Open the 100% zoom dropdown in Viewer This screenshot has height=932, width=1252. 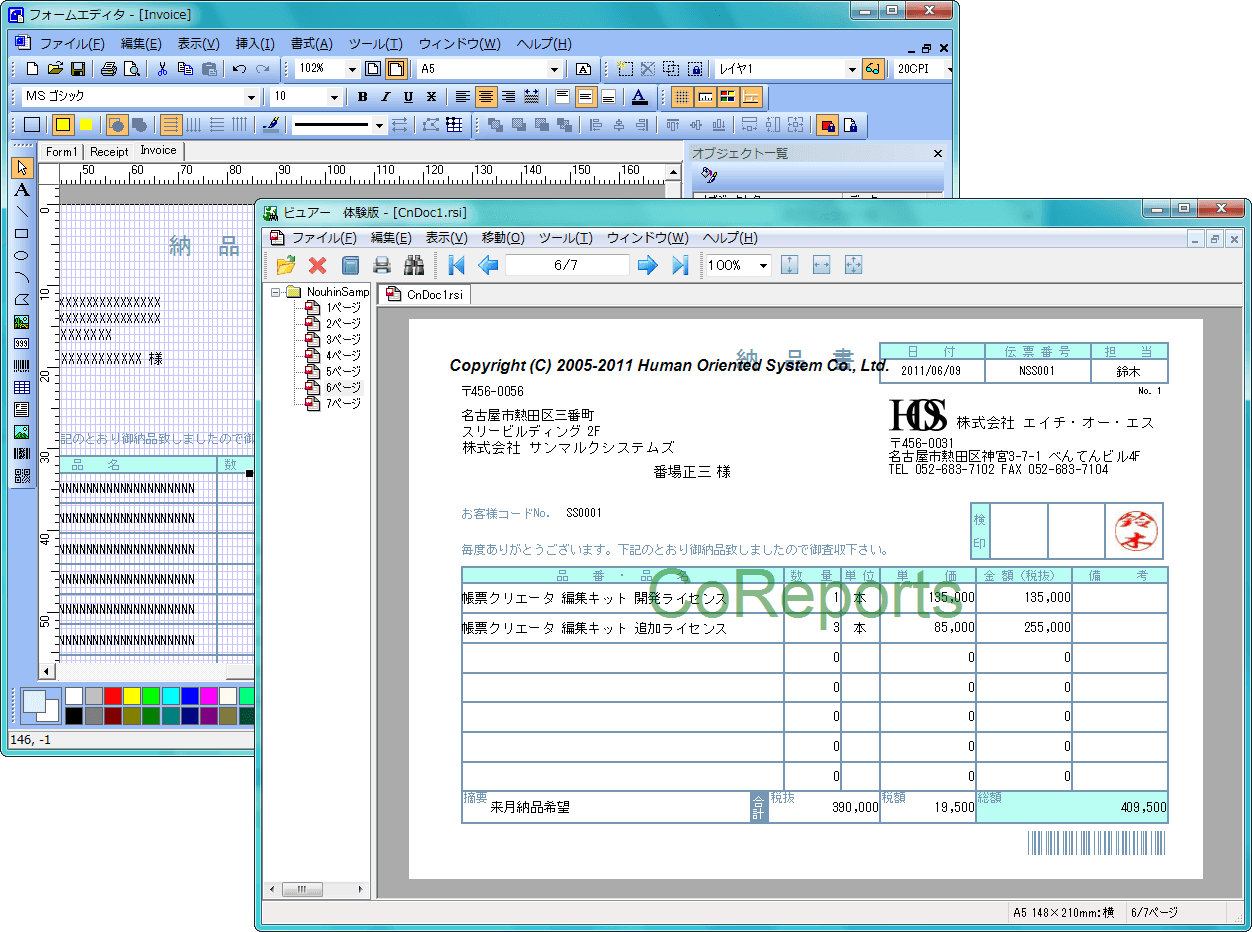pos(764,265)
